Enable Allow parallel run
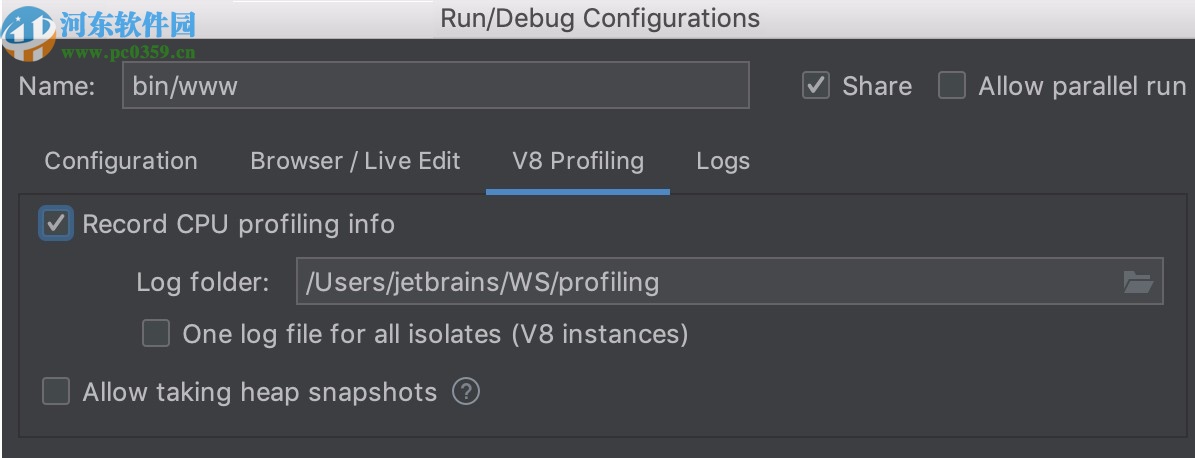The image size is (1195, 458). tap(952, 86)
